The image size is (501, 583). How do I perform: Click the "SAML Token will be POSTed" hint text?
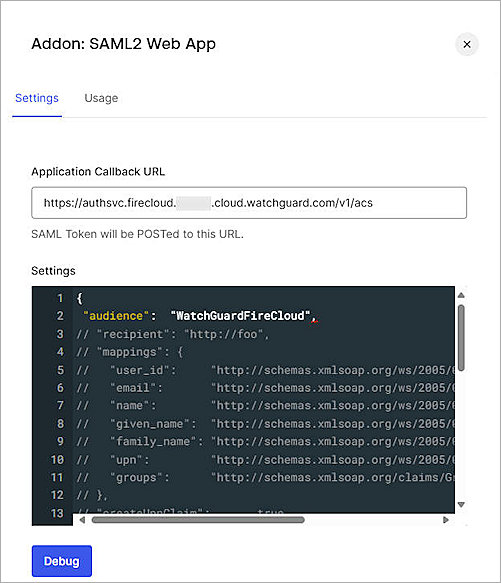(x=137, y=234)
